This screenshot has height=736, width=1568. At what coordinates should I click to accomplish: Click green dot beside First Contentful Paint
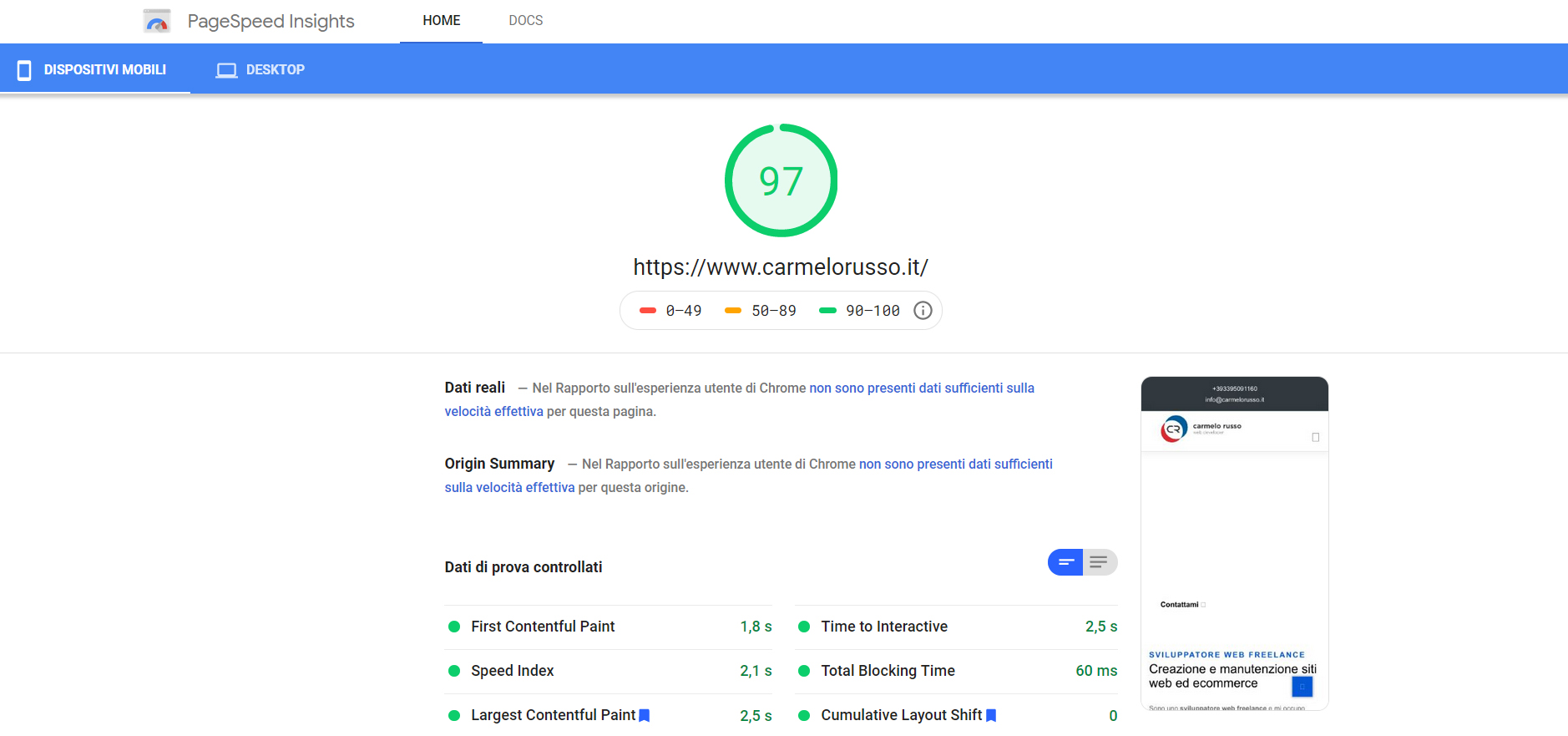click(454, 627)
